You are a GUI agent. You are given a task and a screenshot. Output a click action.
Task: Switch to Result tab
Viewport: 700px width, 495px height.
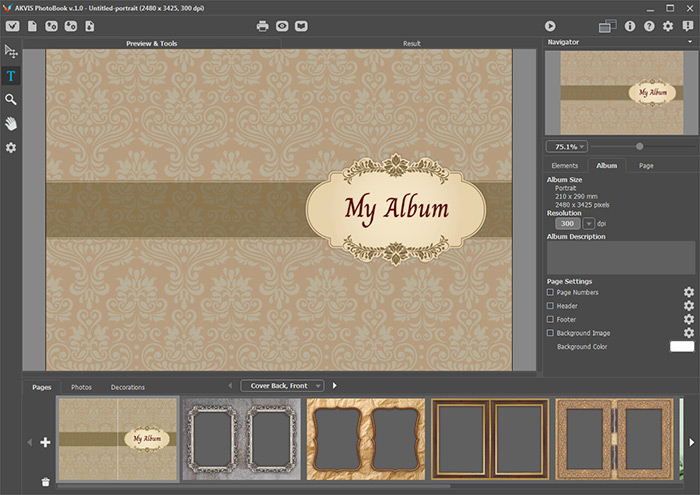point(411,43)
